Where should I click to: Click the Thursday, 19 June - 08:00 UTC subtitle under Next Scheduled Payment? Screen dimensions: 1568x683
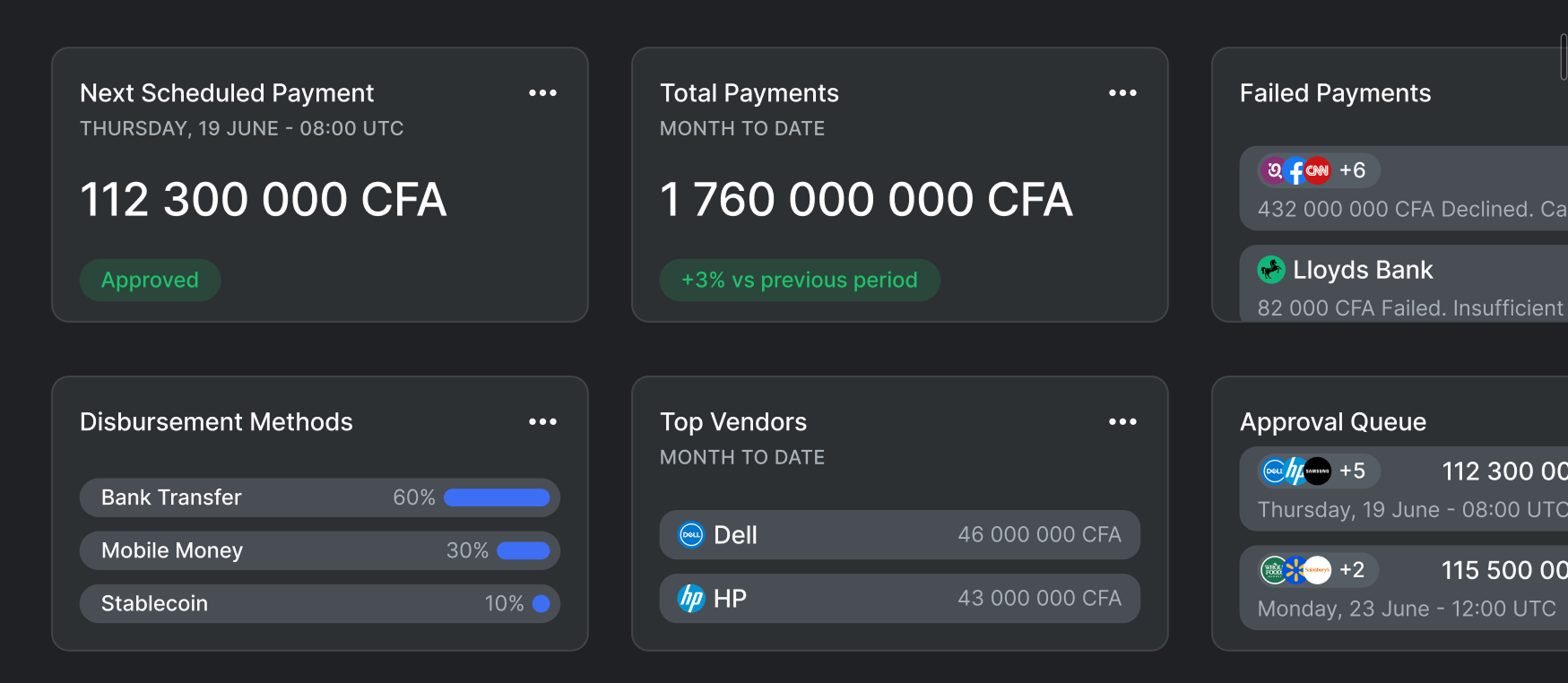[x=241, y=128]
